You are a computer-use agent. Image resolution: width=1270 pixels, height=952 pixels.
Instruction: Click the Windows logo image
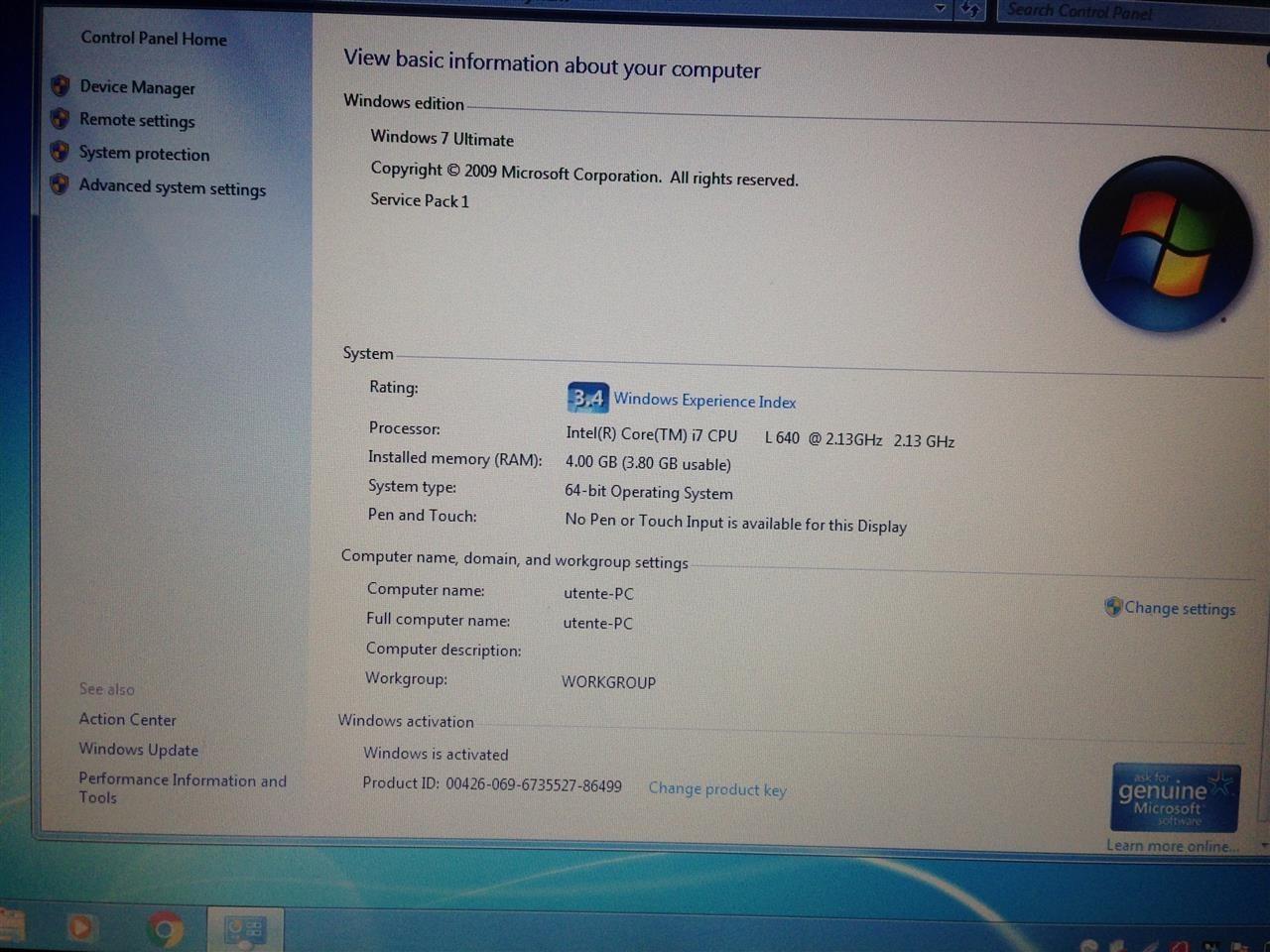(1165, 244)
